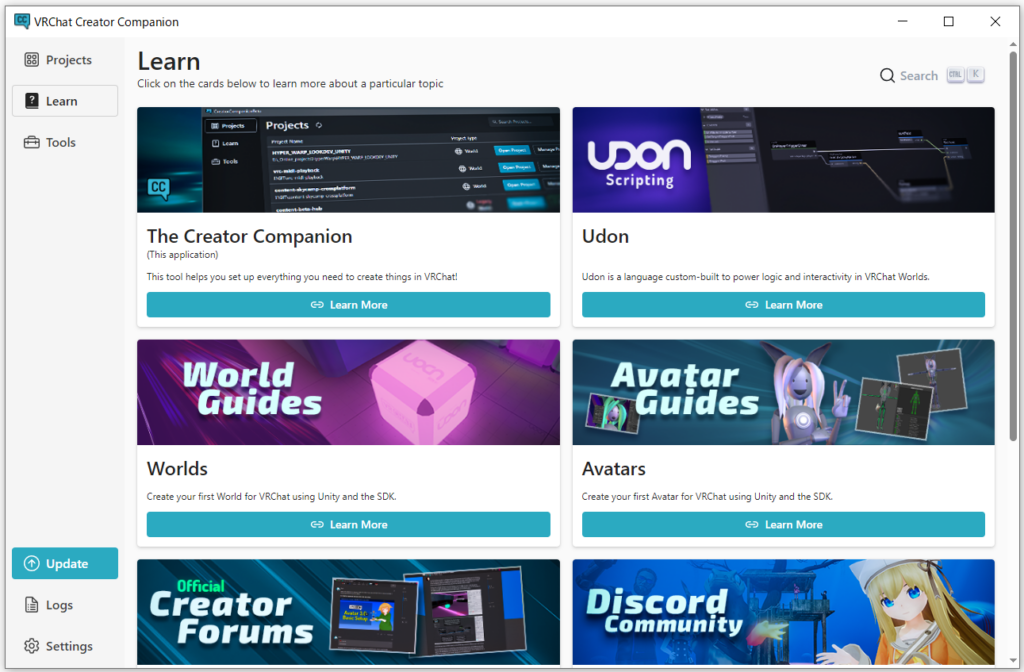
Task: Open the Creator Companion banner thumbnail
Action: pos(348,160)
